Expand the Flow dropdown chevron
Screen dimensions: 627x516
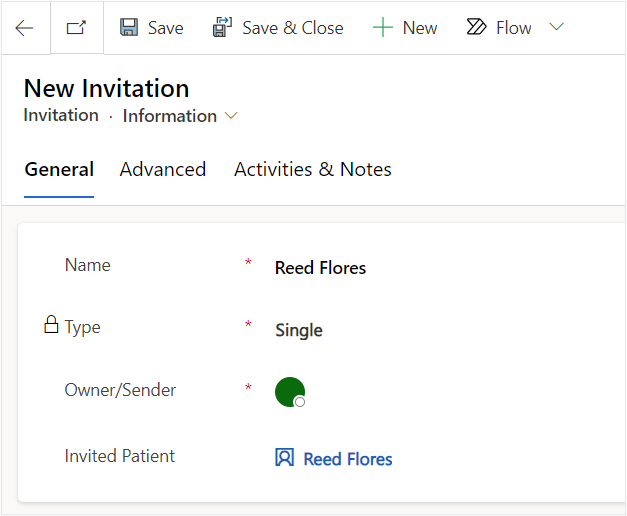[x=556, y=27]
